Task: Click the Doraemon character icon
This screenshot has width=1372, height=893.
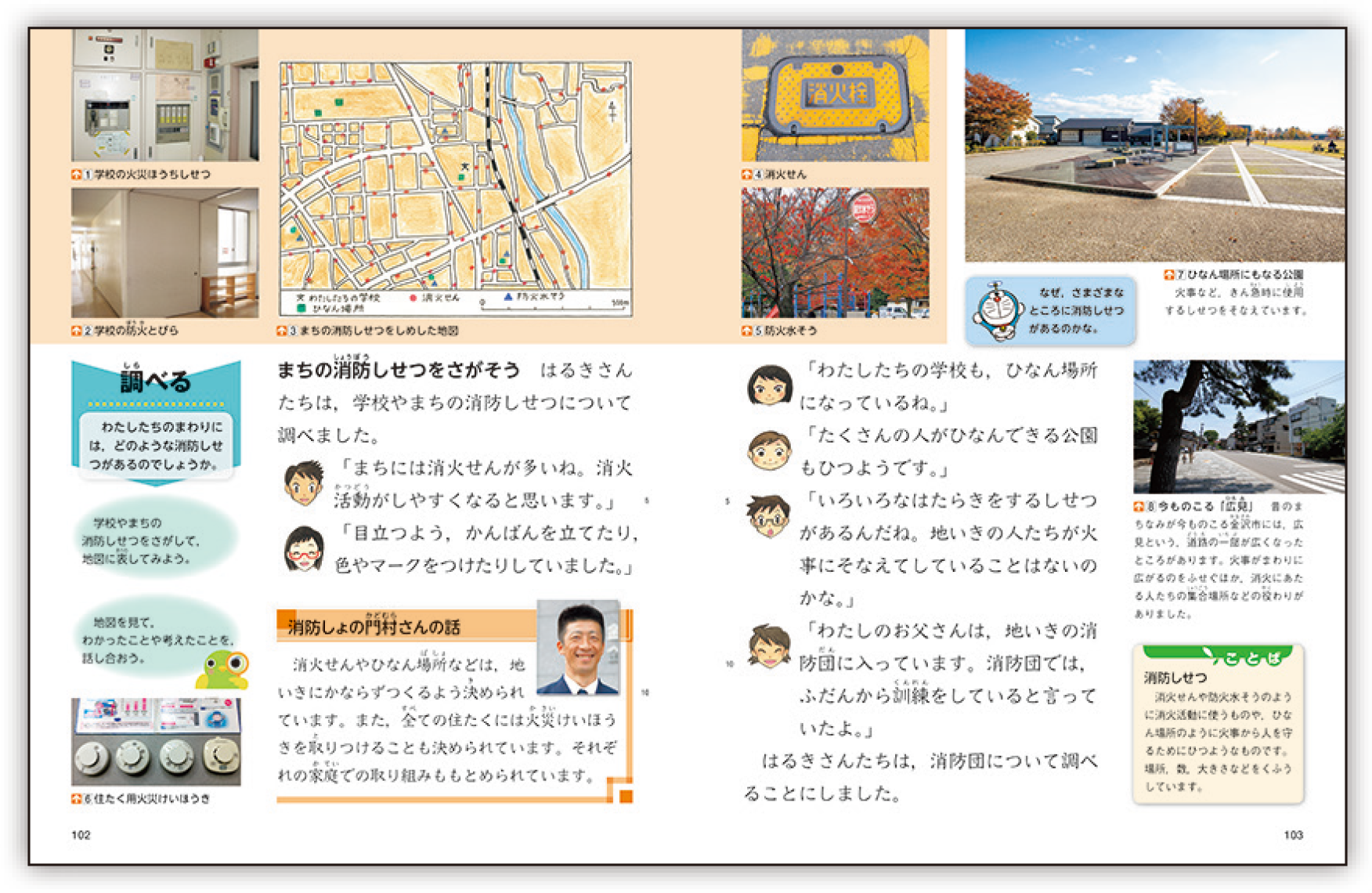Action: pyautogui.click(x=995, y=311)
